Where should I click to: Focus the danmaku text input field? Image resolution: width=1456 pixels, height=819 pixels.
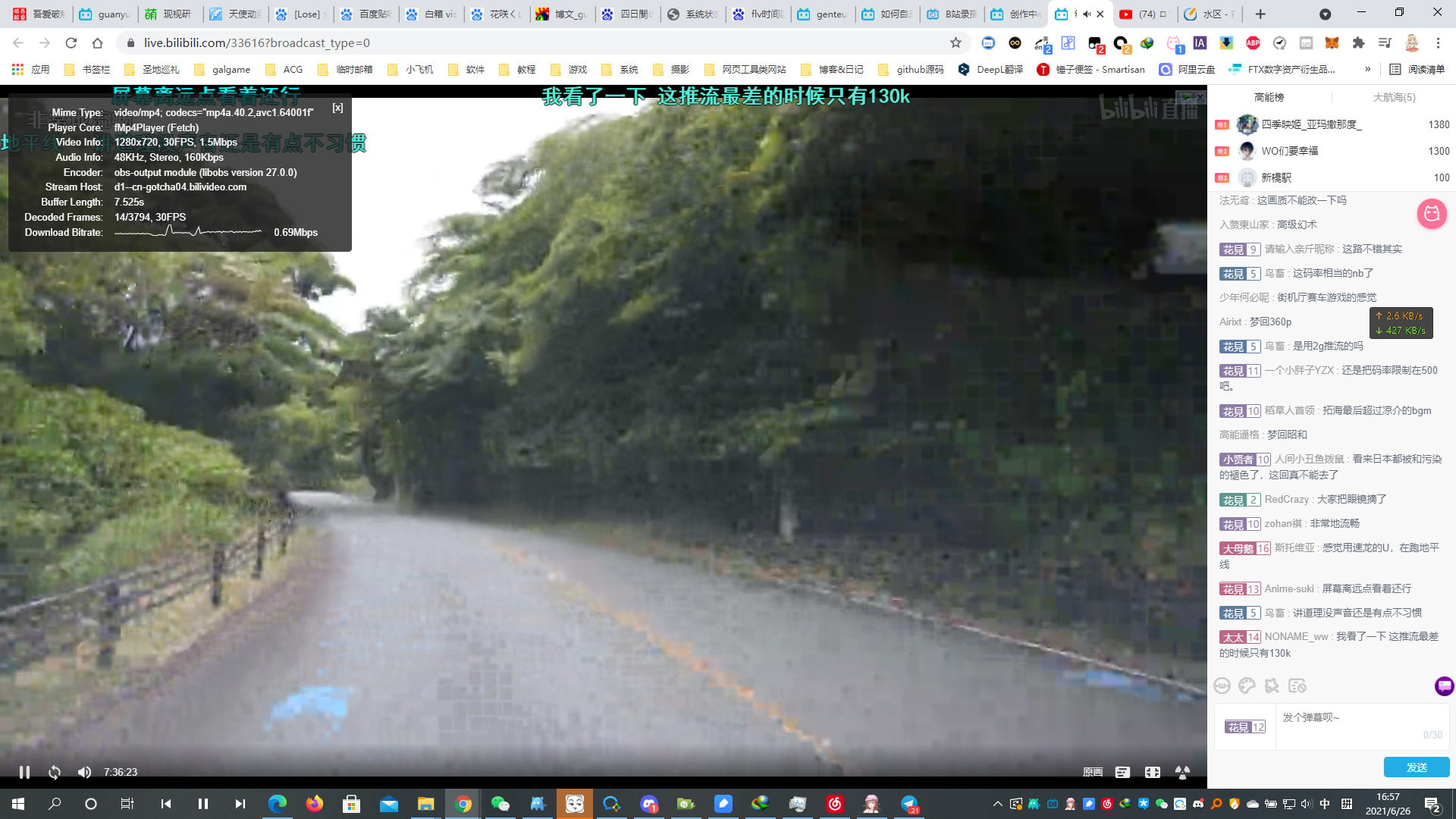coord(1362,726)
